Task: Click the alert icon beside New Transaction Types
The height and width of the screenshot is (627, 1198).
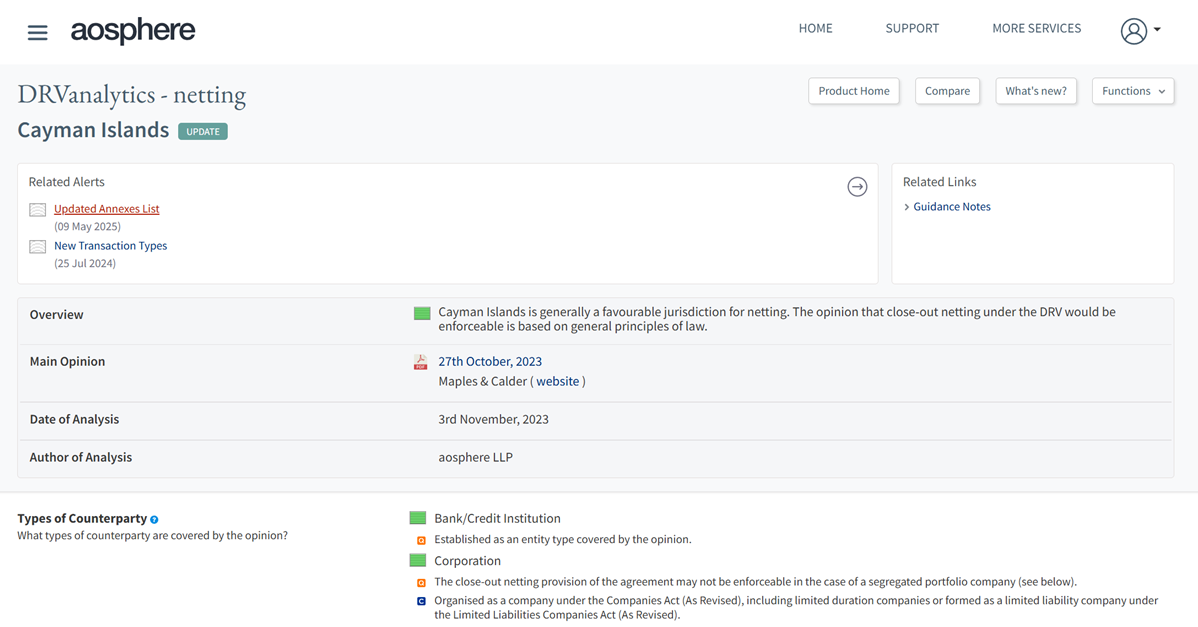Action: 37,247
